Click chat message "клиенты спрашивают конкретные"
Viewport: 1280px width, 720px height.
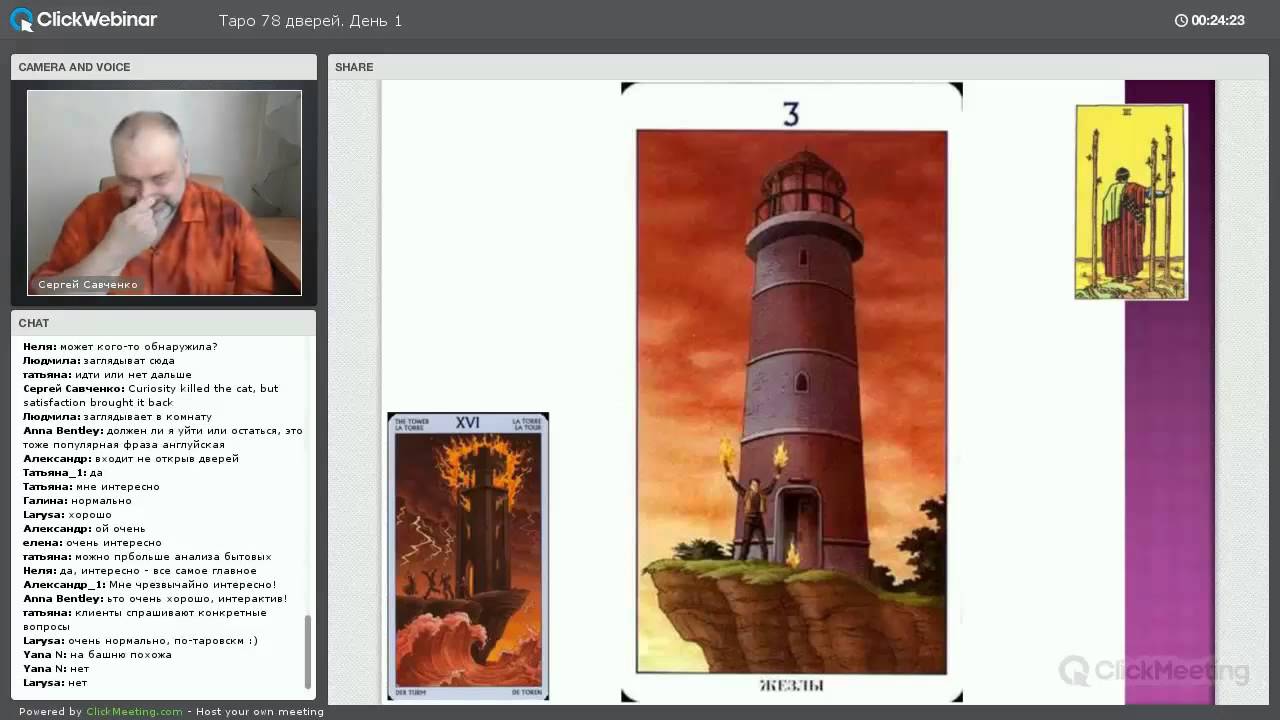[171, 613]
